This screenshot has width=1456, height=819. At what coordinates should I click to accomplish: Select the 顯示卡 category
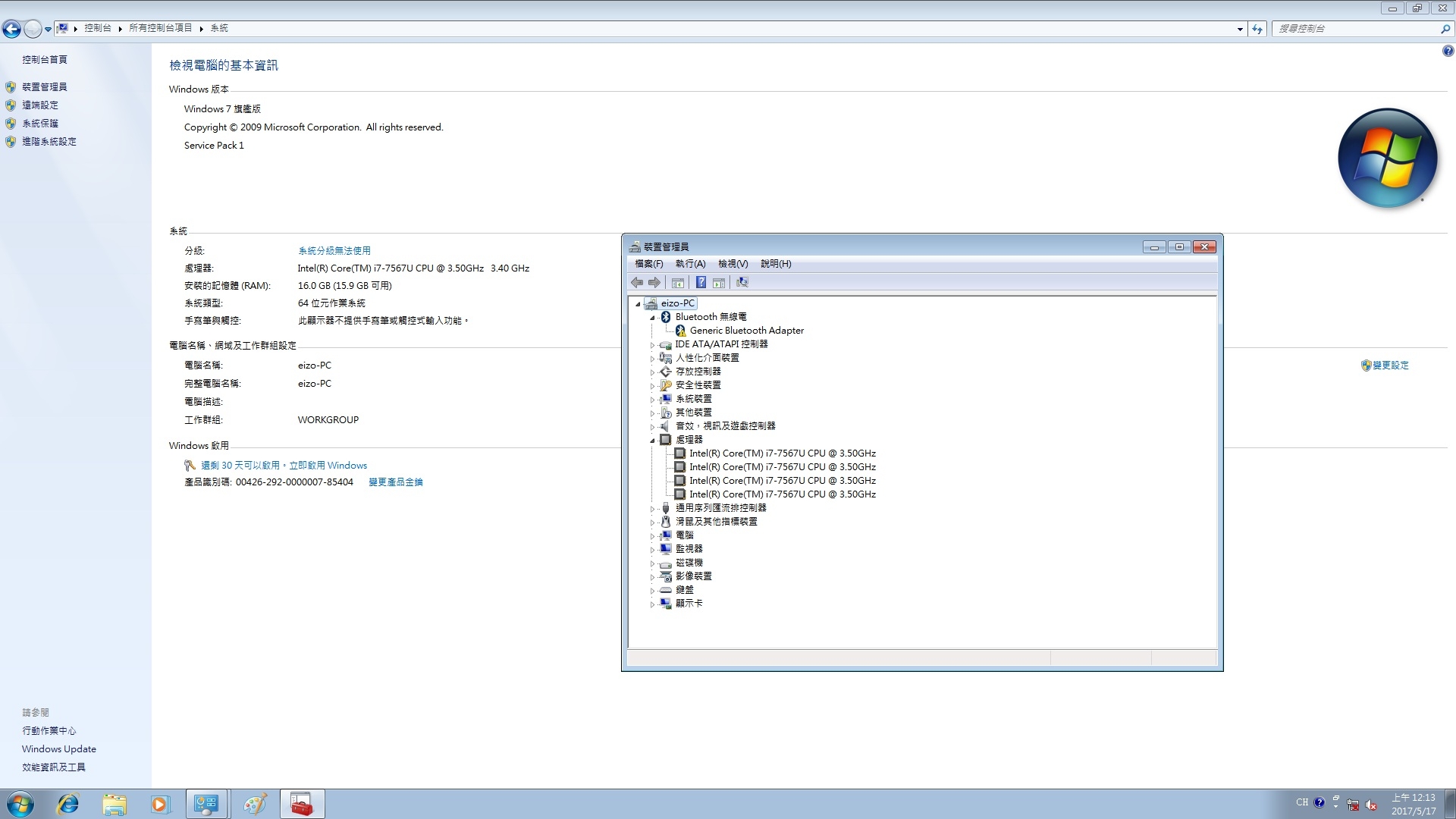(689, 604)
